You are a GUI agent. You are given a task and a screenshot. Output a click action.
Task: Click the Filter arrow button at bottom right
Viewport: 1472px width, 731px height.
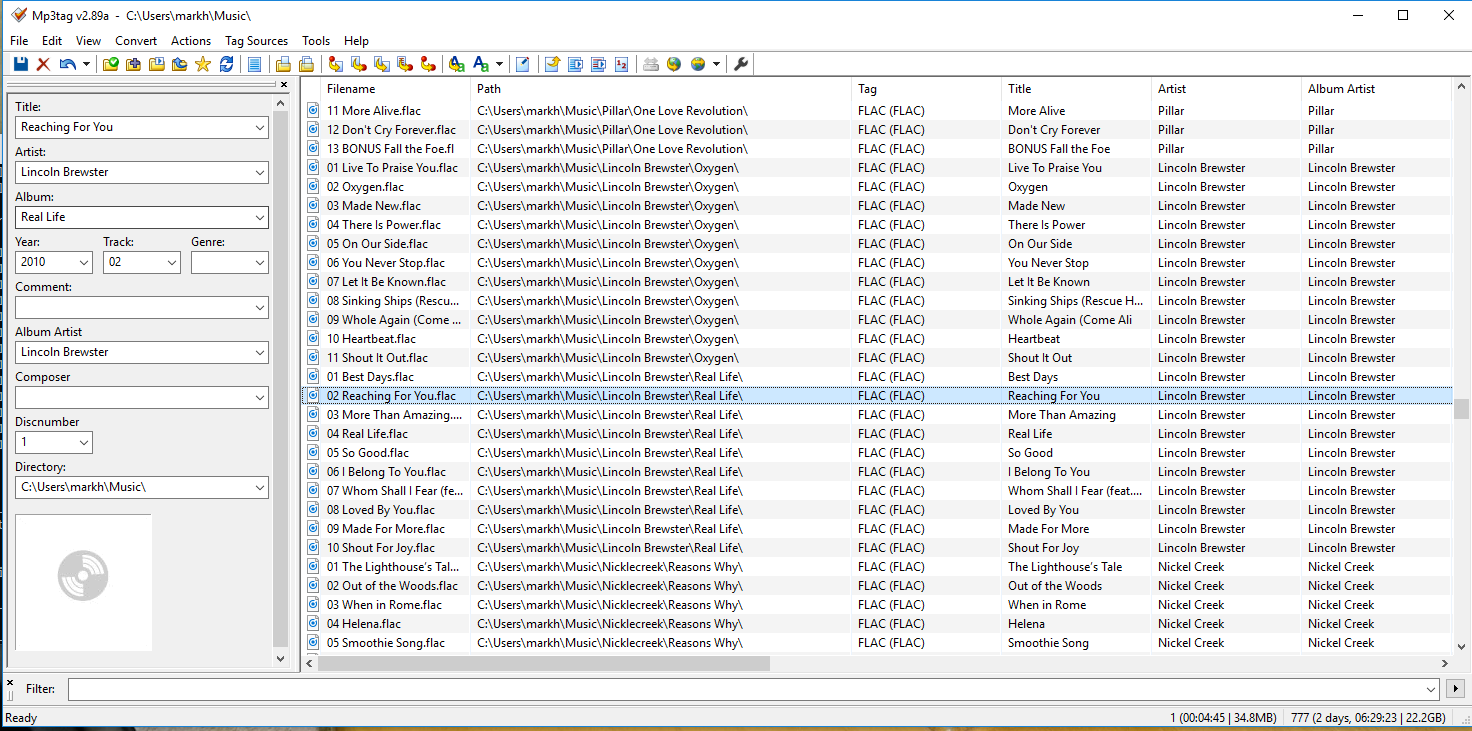(x=1456, y=688)
